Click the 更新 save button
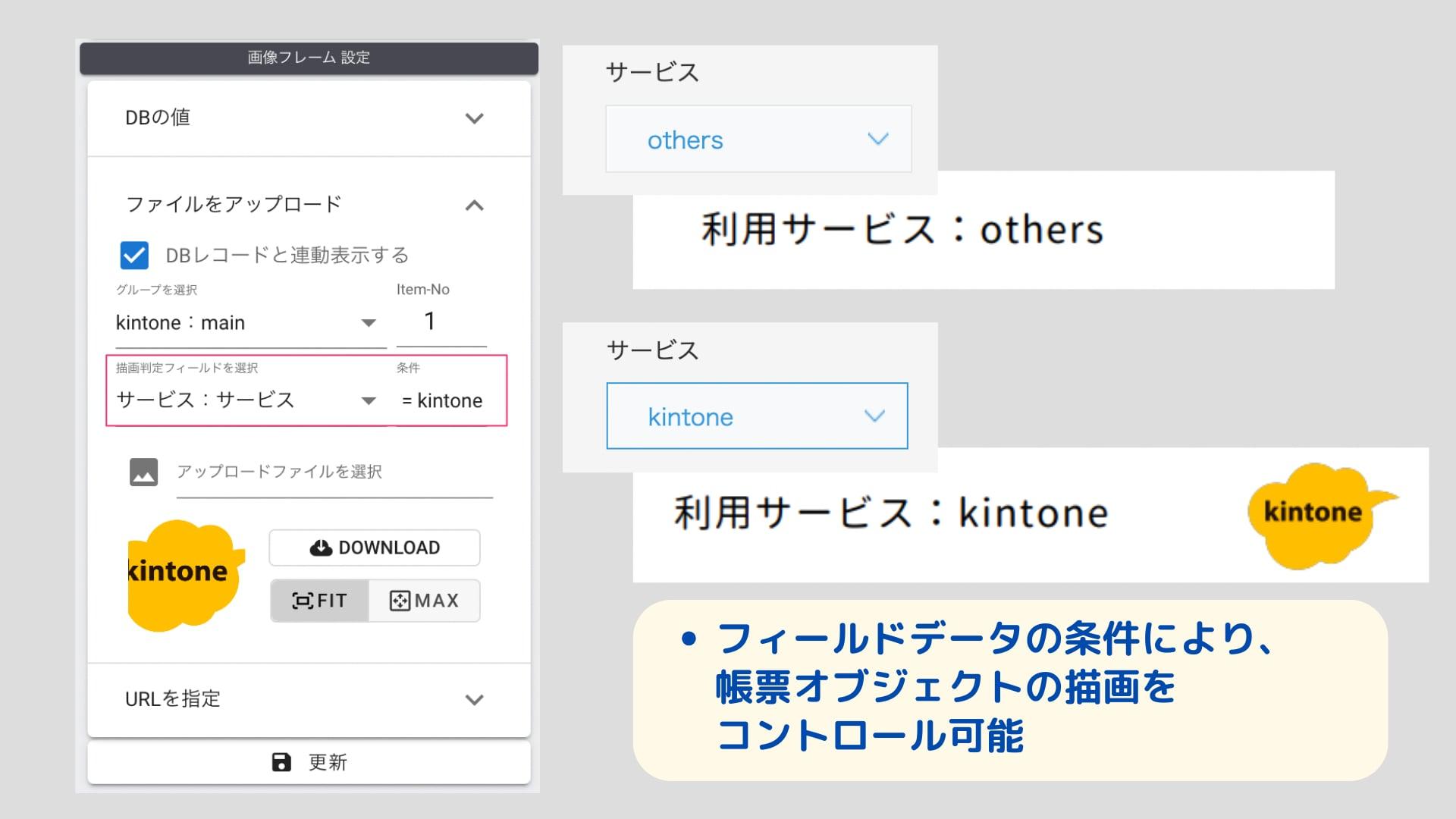The width and height of the screenshot is (1456, 819). [309, 762]
